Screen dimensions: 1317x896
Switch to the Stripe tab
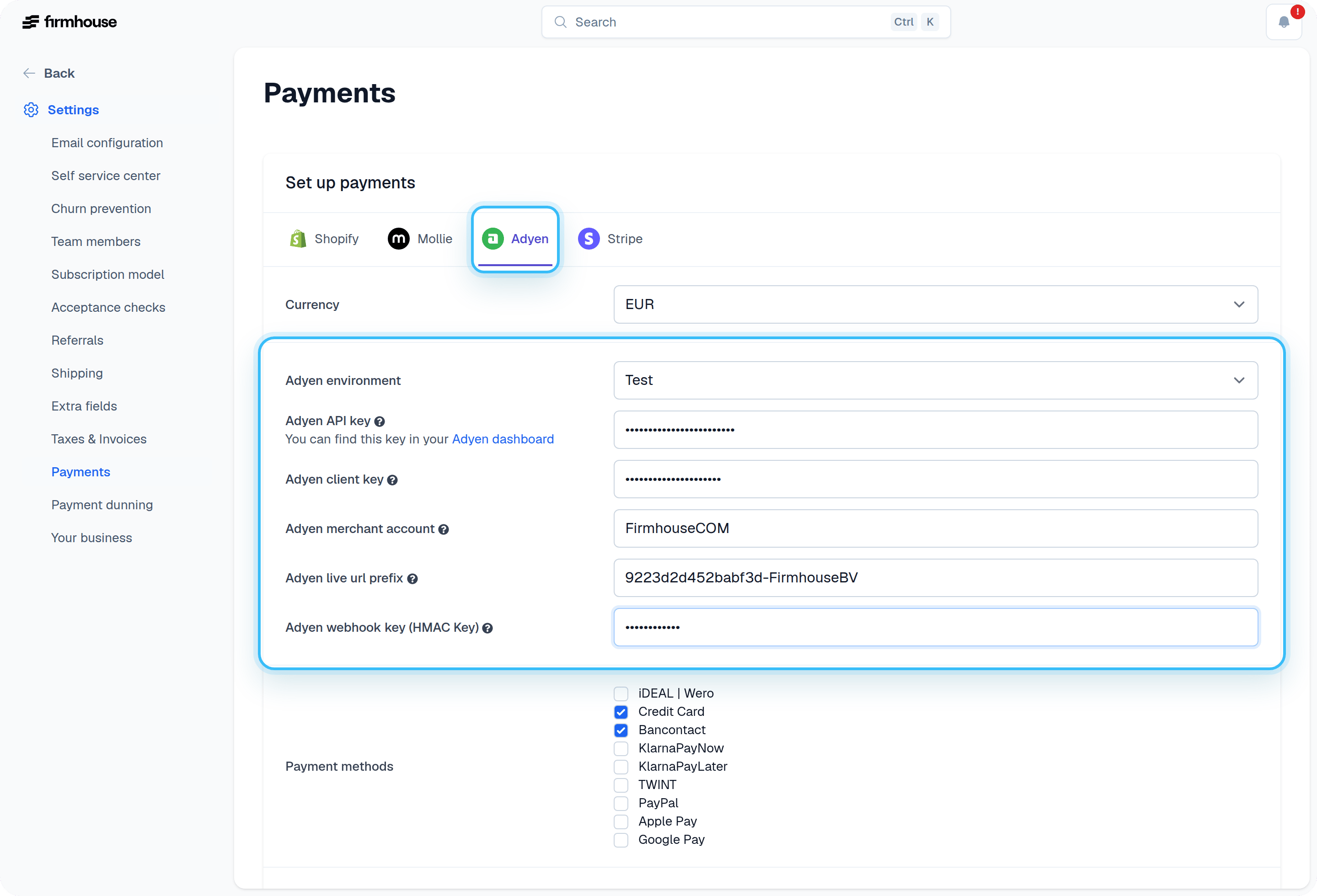coord(610,239)
